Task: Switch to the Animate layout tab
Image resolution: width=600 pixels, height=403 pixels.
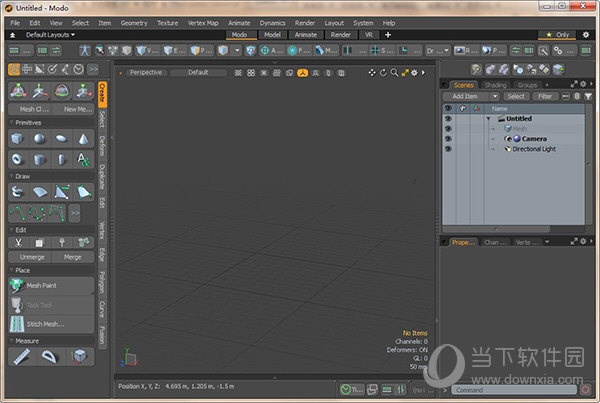Action: click(x=306, y=35)
